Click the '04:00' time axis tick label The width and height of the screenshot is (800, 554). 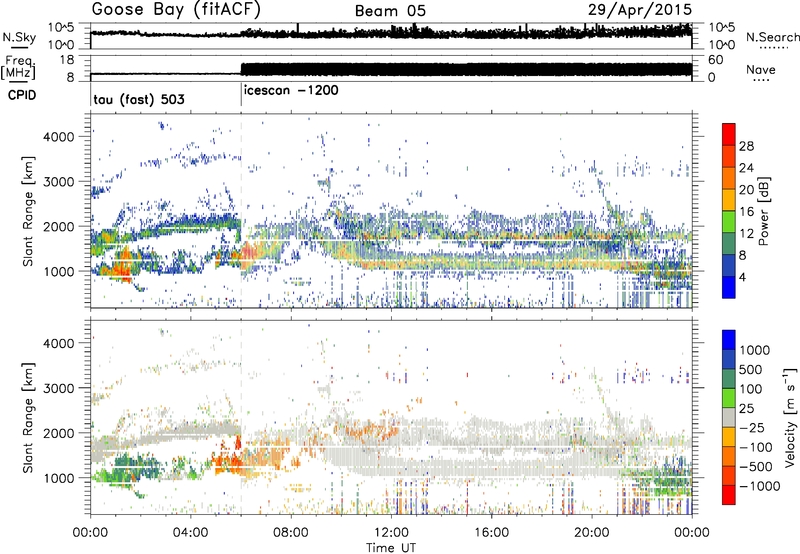(190, 533)
